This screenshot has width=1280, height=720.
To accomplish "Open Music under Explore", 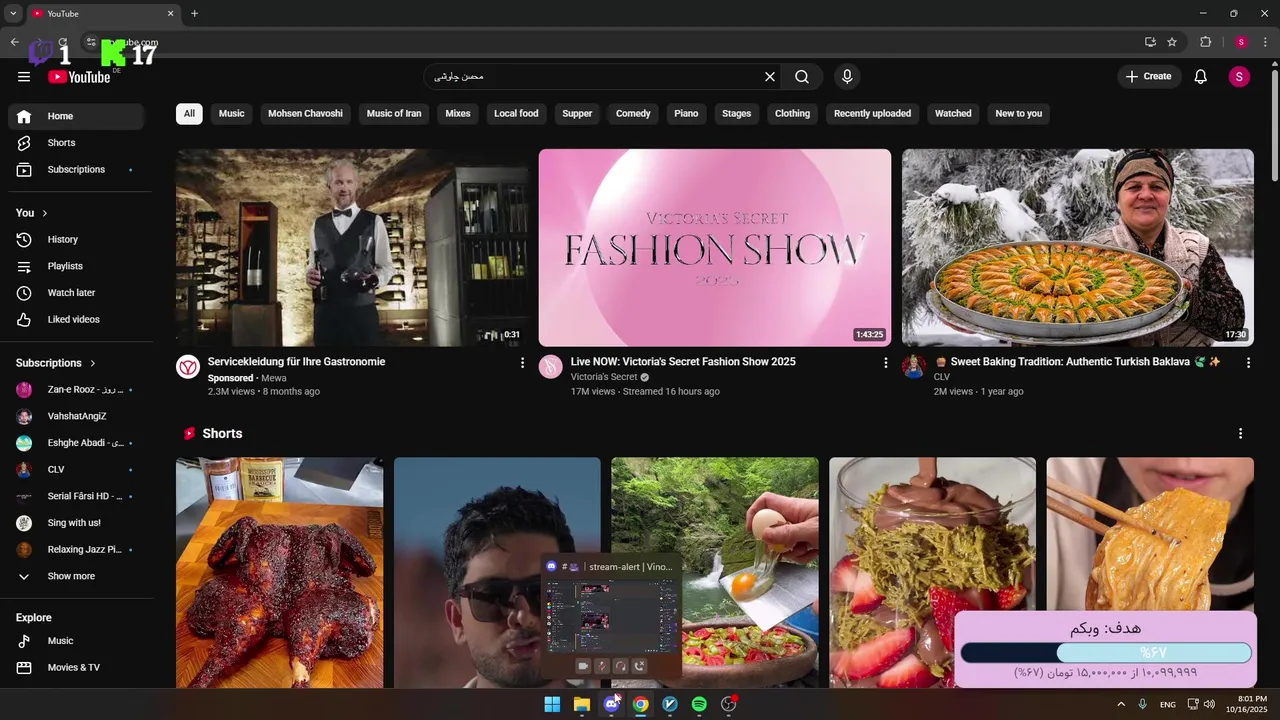I will 77,641.
